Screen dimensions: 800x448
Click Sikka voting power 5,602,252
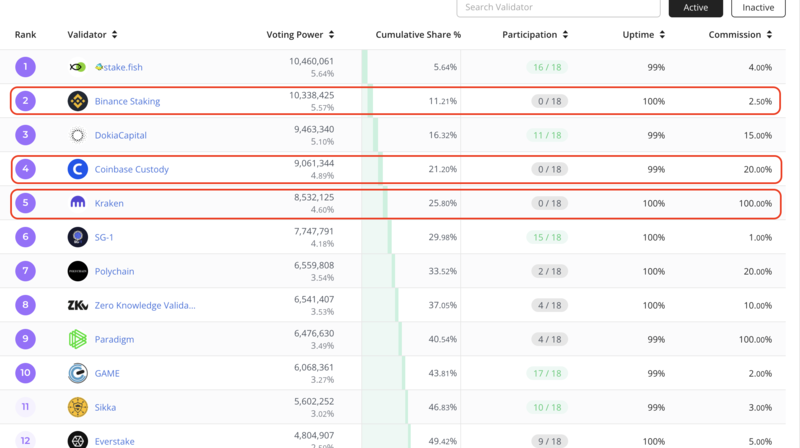click(314, 402)
